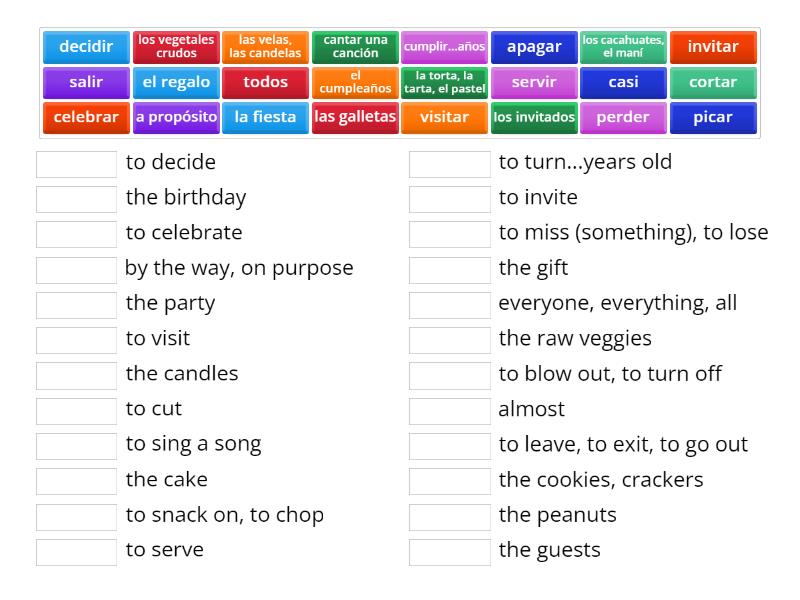800x600 pixels.
Task: Select the blank next to "to invite"
Action: [x=450, y=198]
